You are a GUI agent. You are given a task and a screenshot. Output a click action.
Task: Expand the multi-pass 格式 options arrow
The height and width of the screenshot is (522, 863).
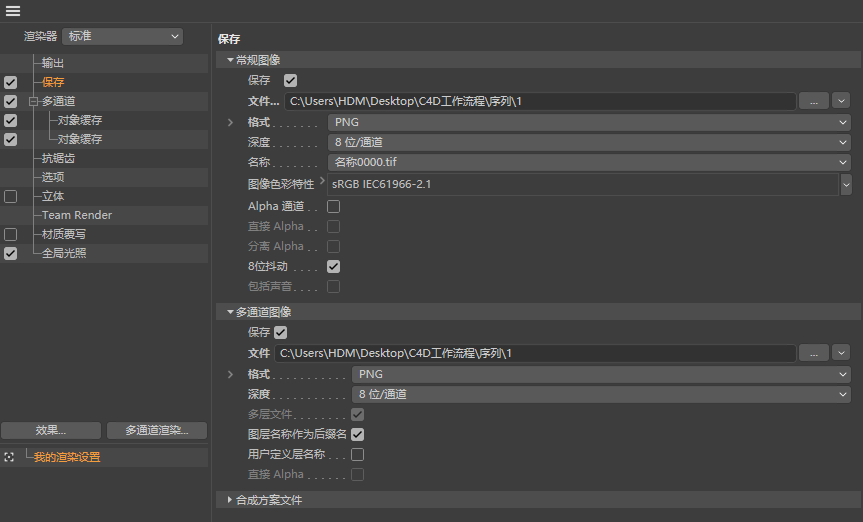click(x=231, y=374)
